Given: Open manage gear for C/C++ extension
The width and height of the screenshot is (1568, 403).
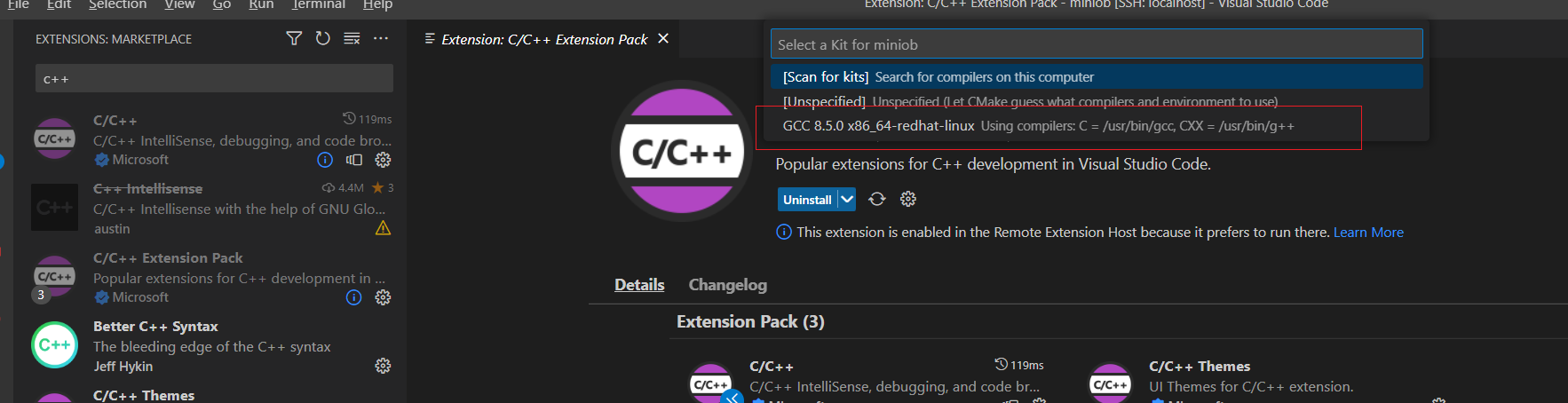Looking at the screenshot, I should point(383,160).
